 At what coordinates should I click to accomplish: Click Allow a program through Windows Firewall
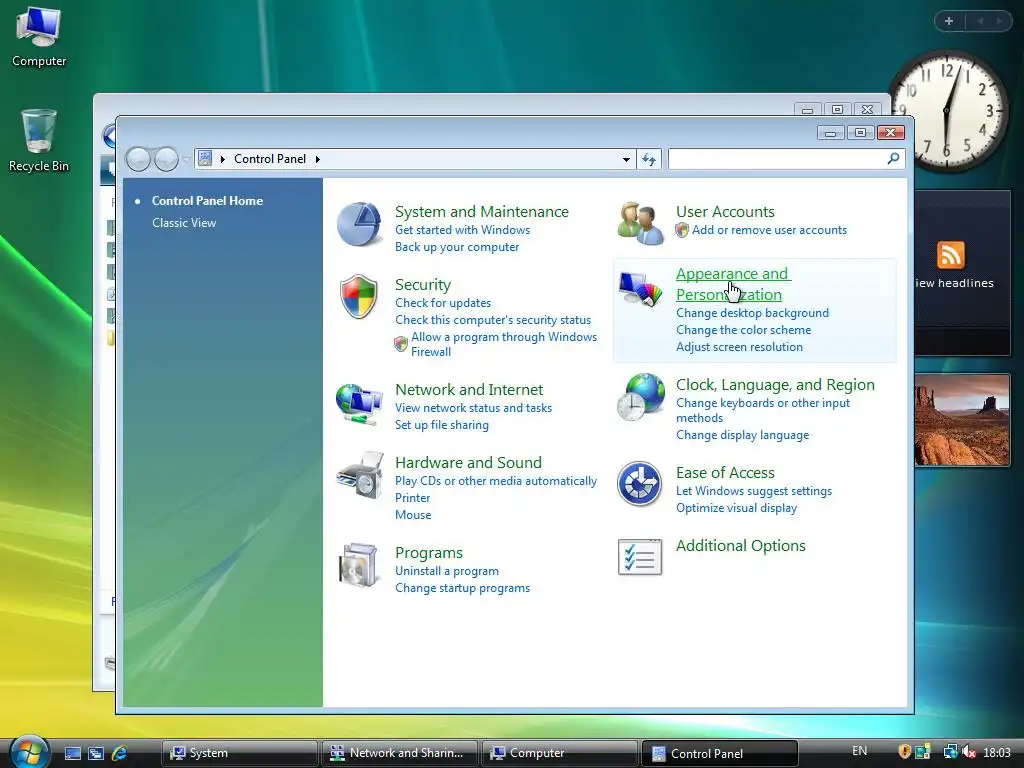click(x=504, y=344)
